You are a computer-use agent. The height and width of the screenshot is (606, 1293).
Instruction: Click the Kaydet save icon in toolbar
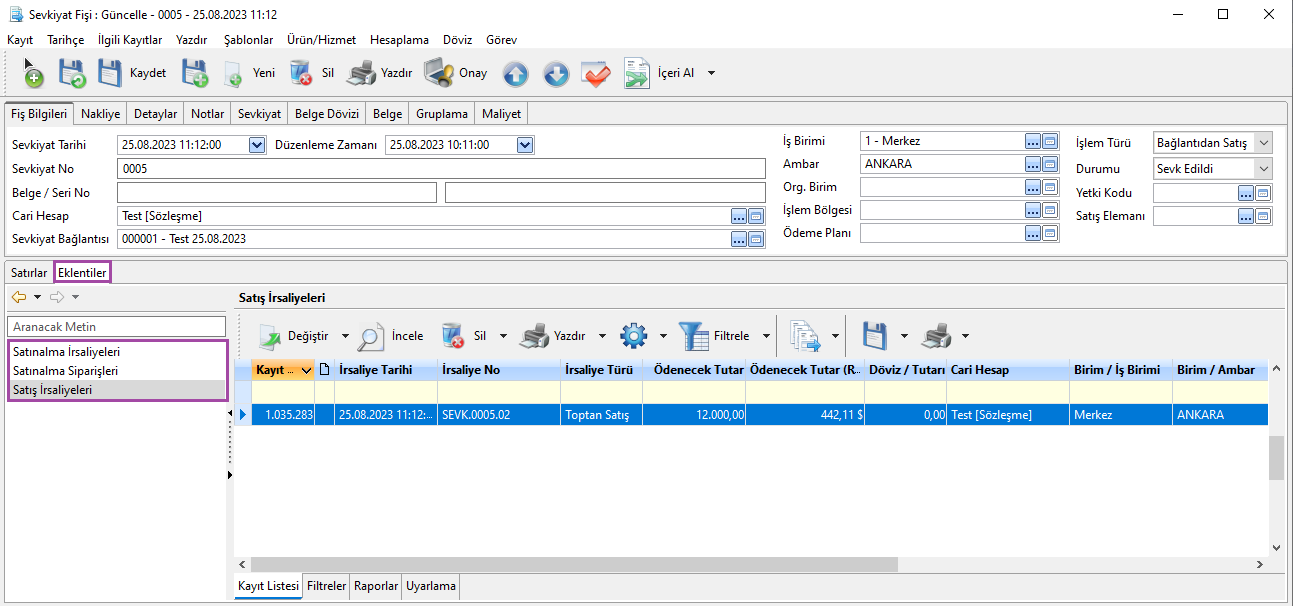(x=110, y=73)
